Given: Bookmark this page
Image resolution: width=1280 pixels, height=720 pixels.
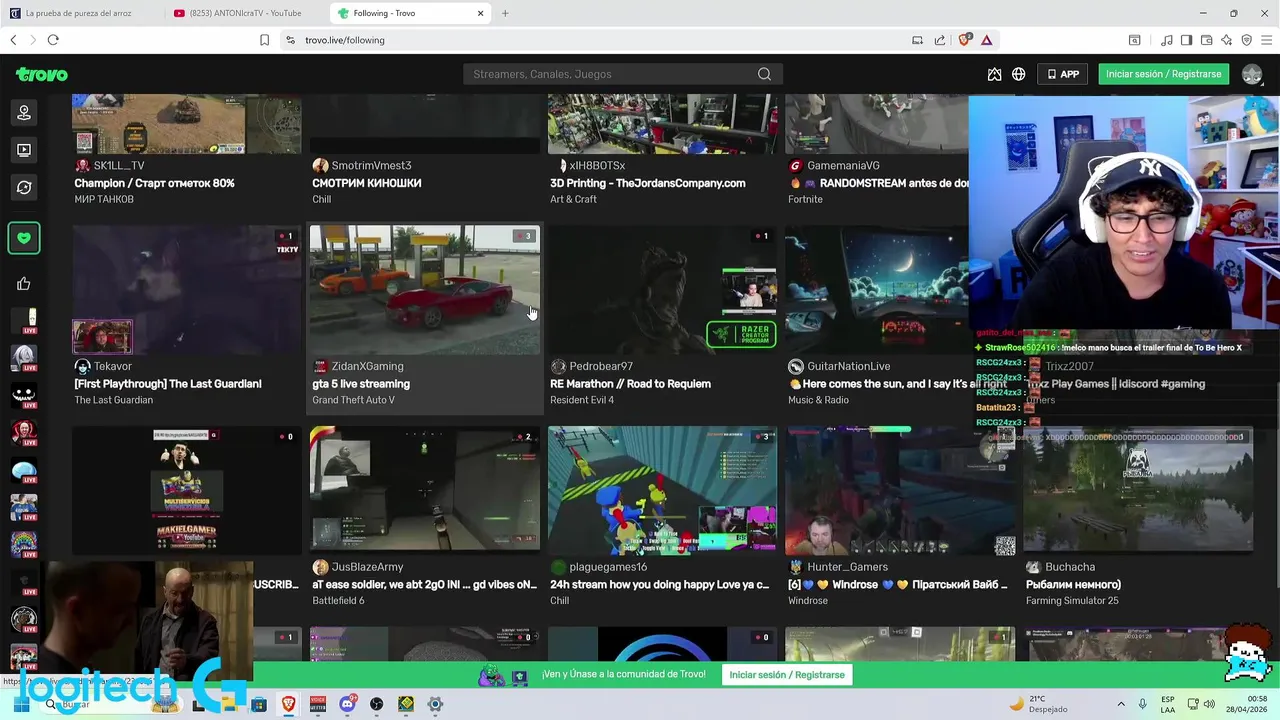Looking at the screenshot, I should pyautogui.click(x=264, y=40).
